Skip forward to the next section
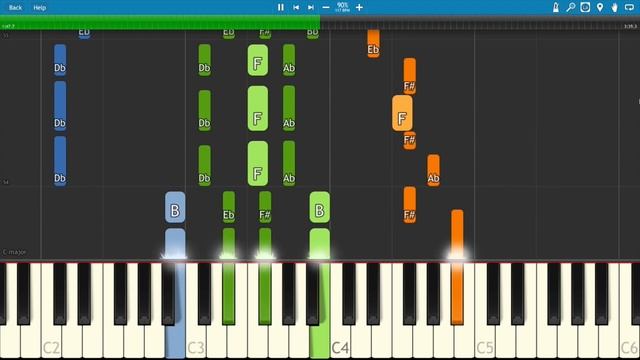Viewport: 640px width, 360px height. pyautogui.click(x=311, y=7)
